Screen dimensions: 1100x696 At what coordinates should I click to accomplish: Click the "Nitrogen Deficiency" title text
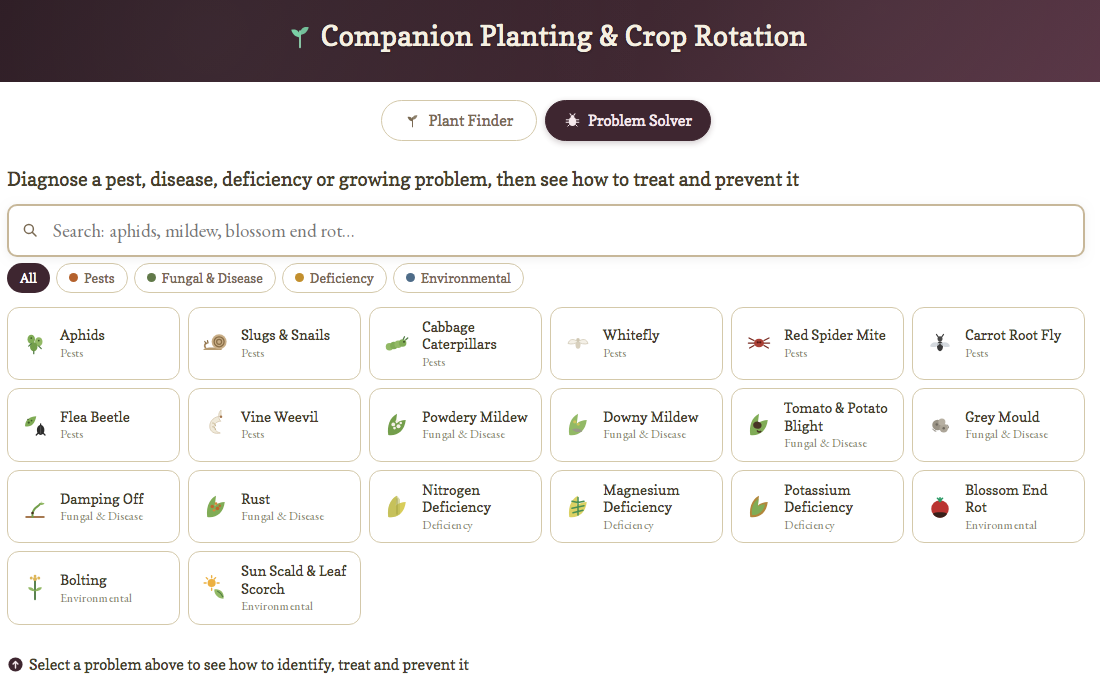[x=457, y=498]
